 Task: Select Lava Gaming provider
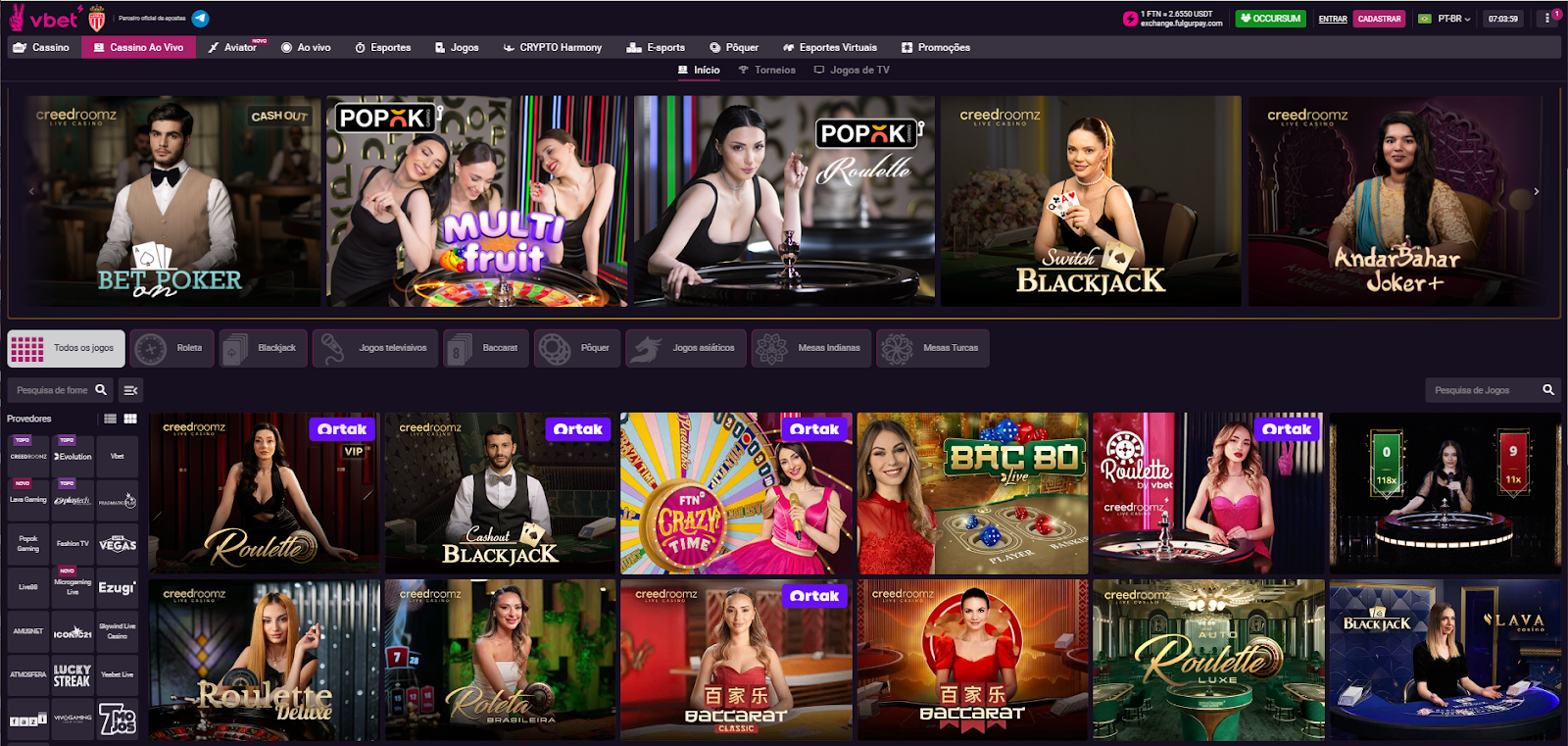28,500
